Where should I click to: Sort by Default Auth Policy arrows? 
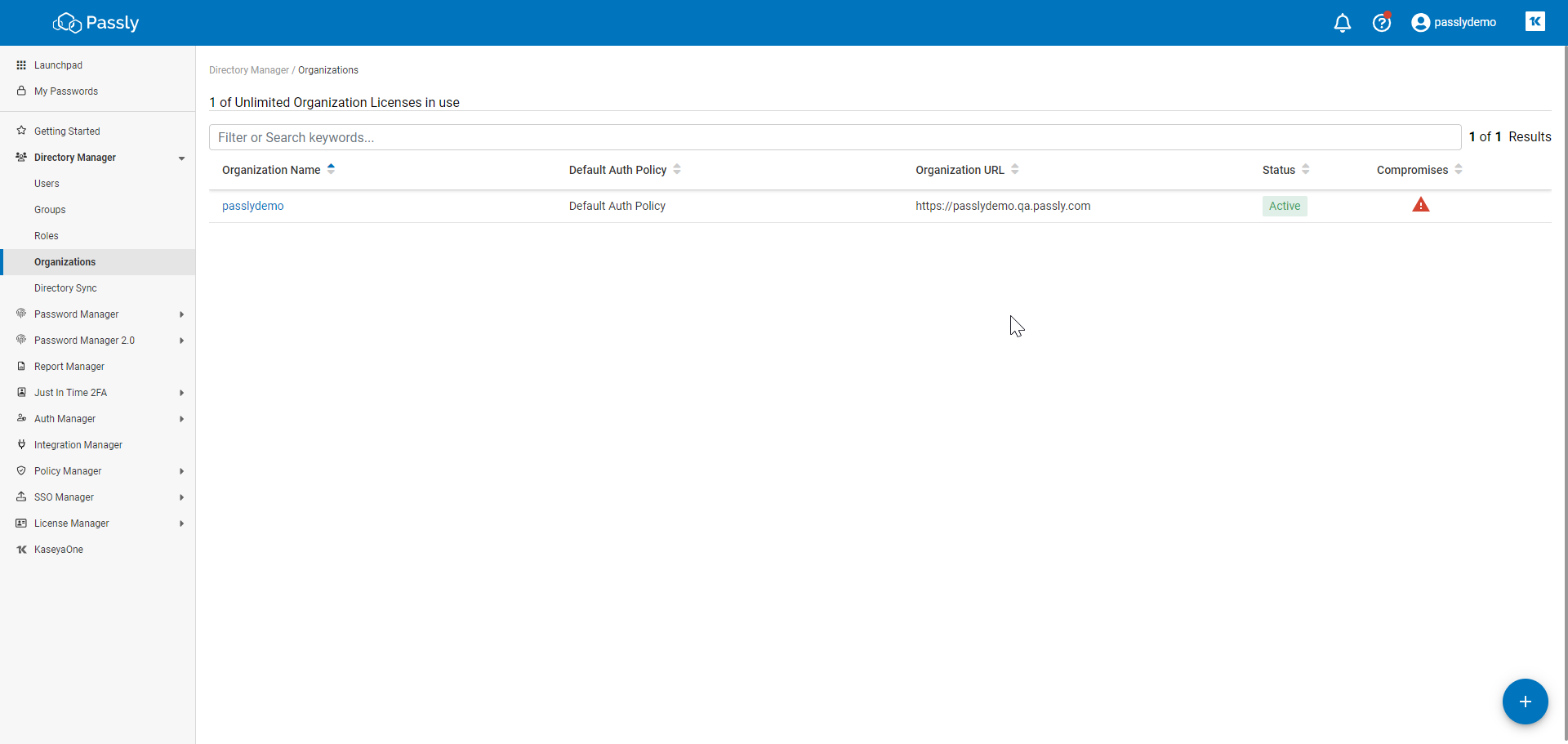tap(677, 169)
